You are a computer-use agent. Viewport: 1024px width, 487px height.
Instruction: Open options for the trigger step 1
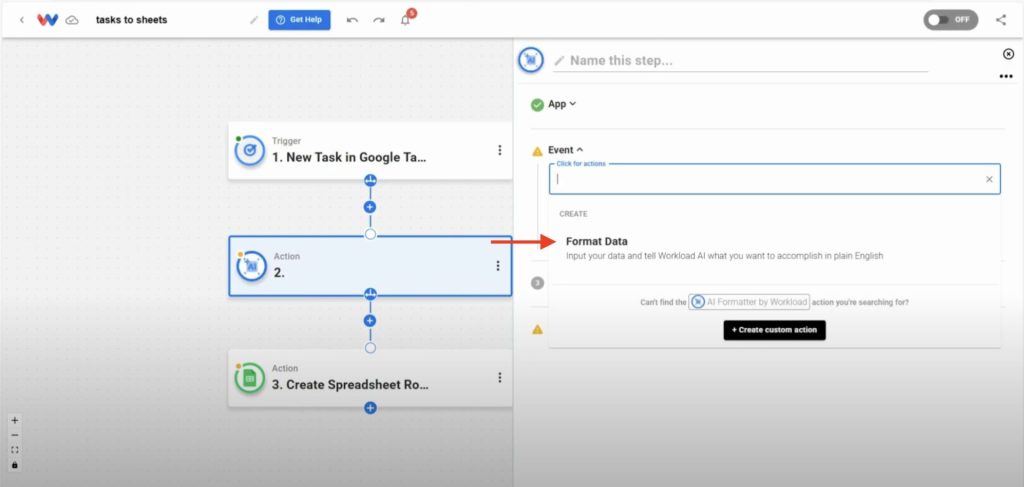500,150
